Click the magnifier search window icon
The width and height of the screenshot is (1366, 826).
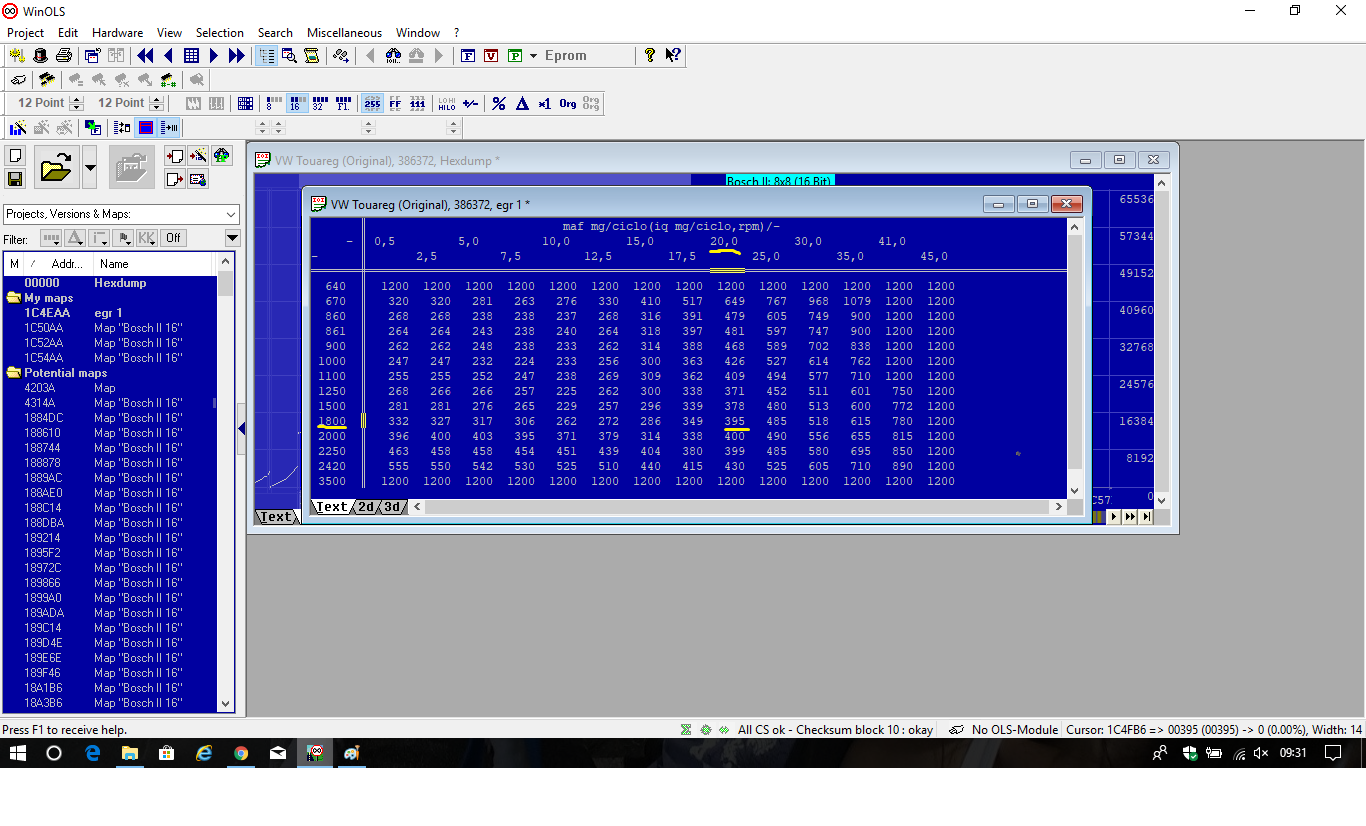tap(289, 56)
